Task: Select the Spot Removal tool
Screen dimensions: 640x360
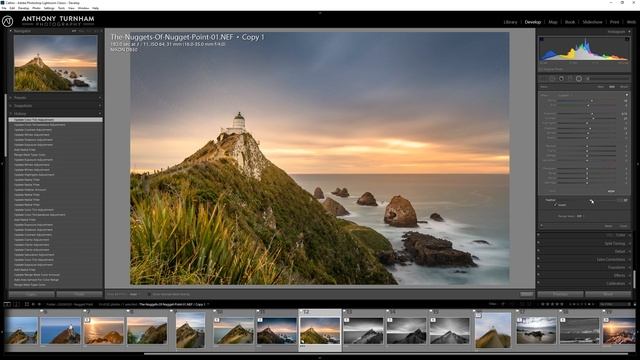Action: pyautogui.click(x=553, y=78)
